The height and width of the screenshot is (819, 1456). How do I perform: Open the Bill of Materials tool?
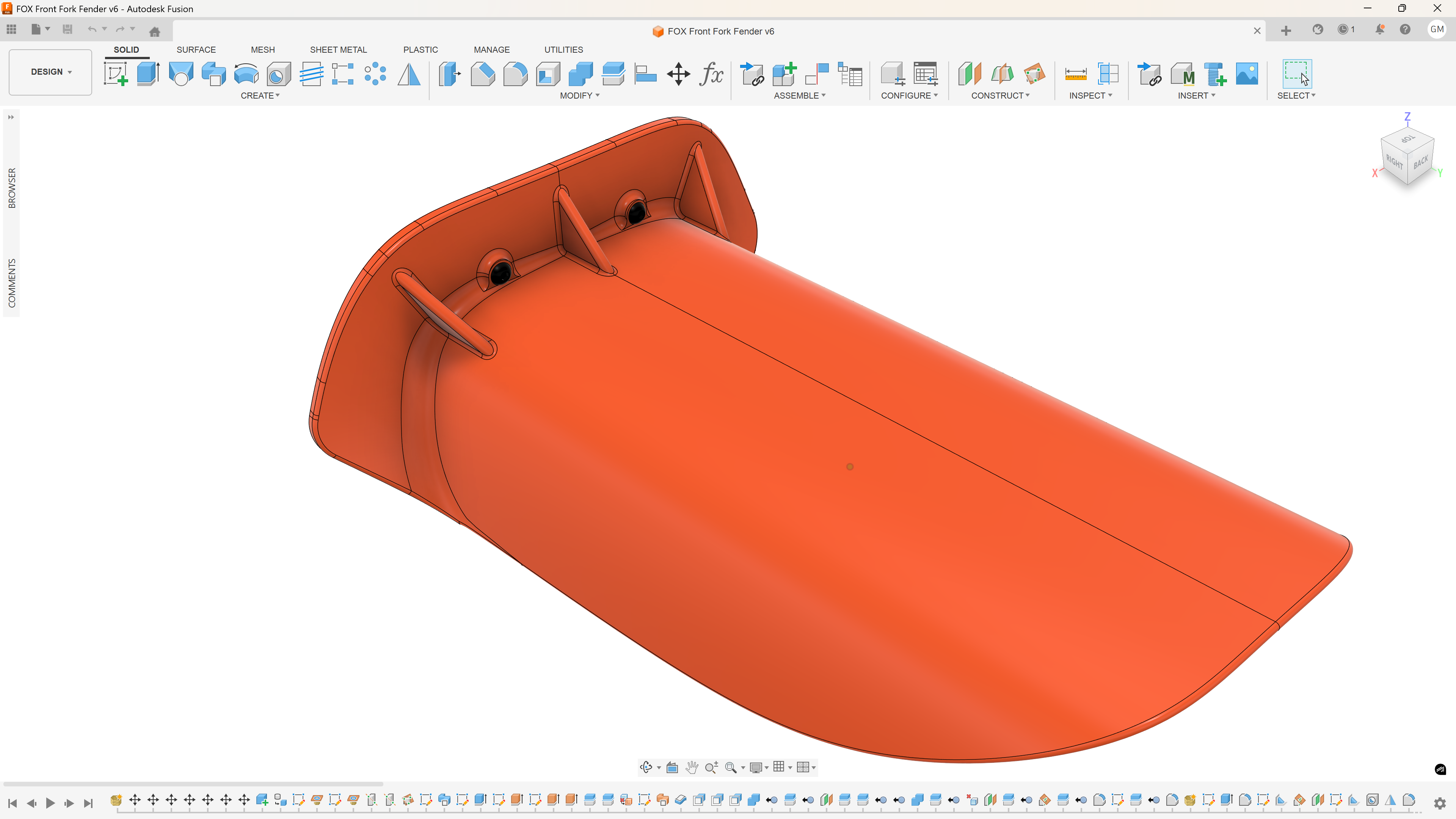coord(850,74)
